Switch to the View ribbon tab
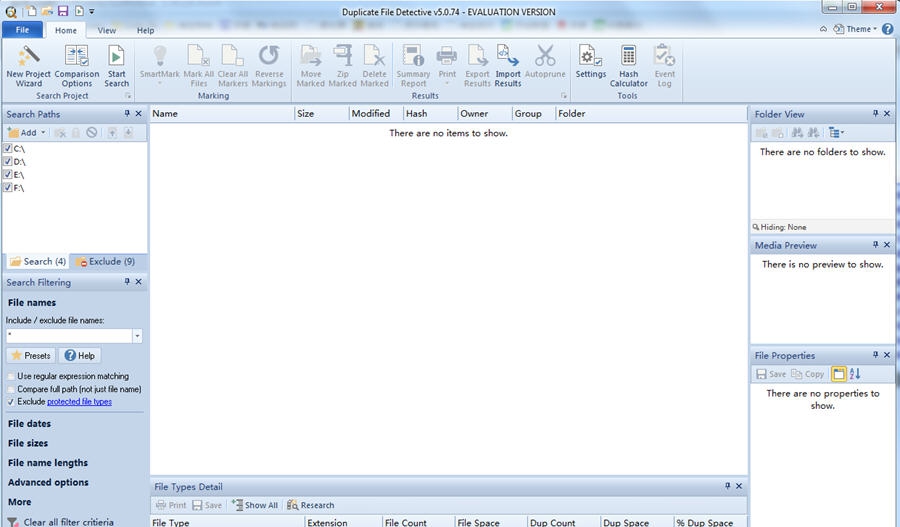 click(x=106, y=30)
